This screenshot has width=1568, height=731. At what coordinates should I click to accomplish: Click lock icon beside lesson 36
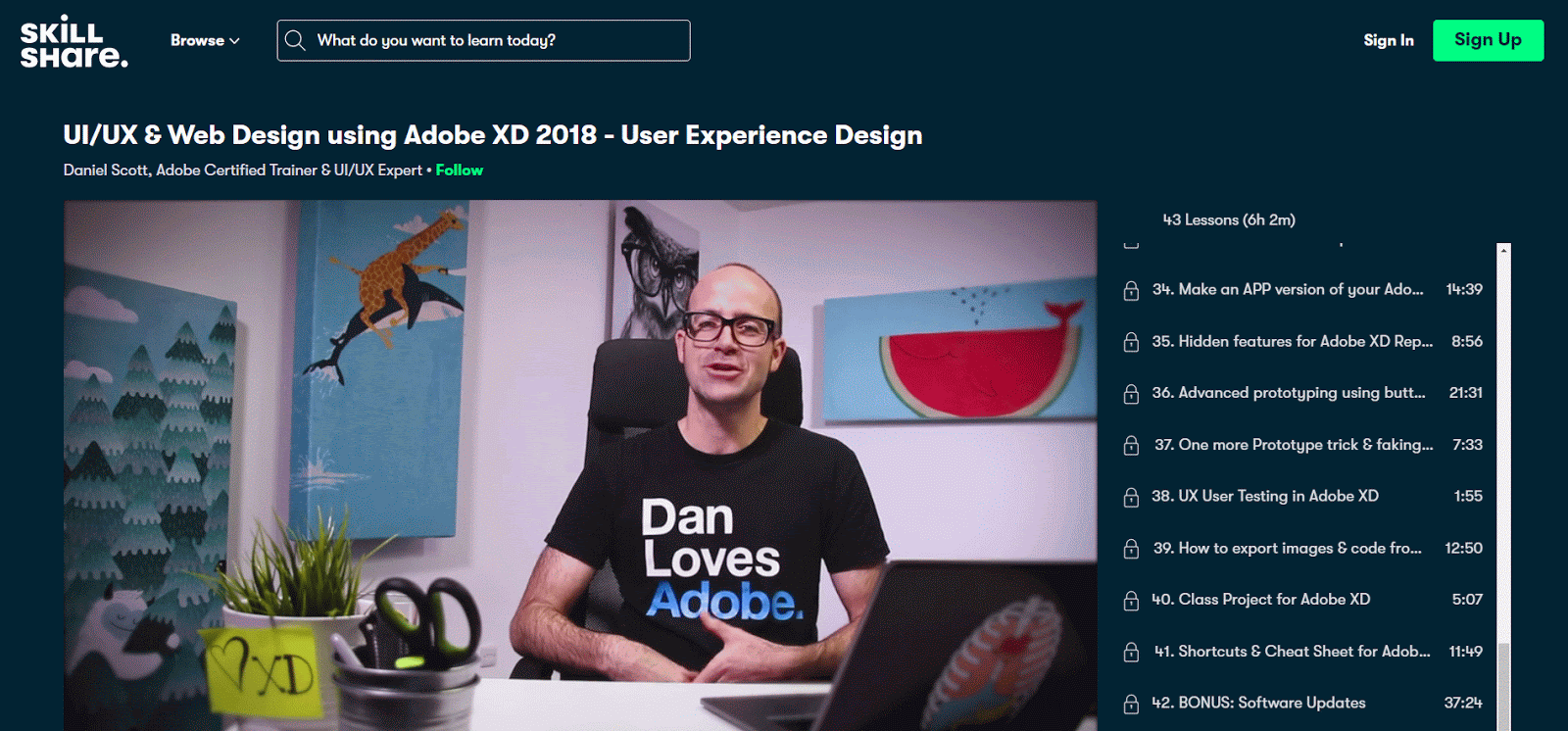1131,393
